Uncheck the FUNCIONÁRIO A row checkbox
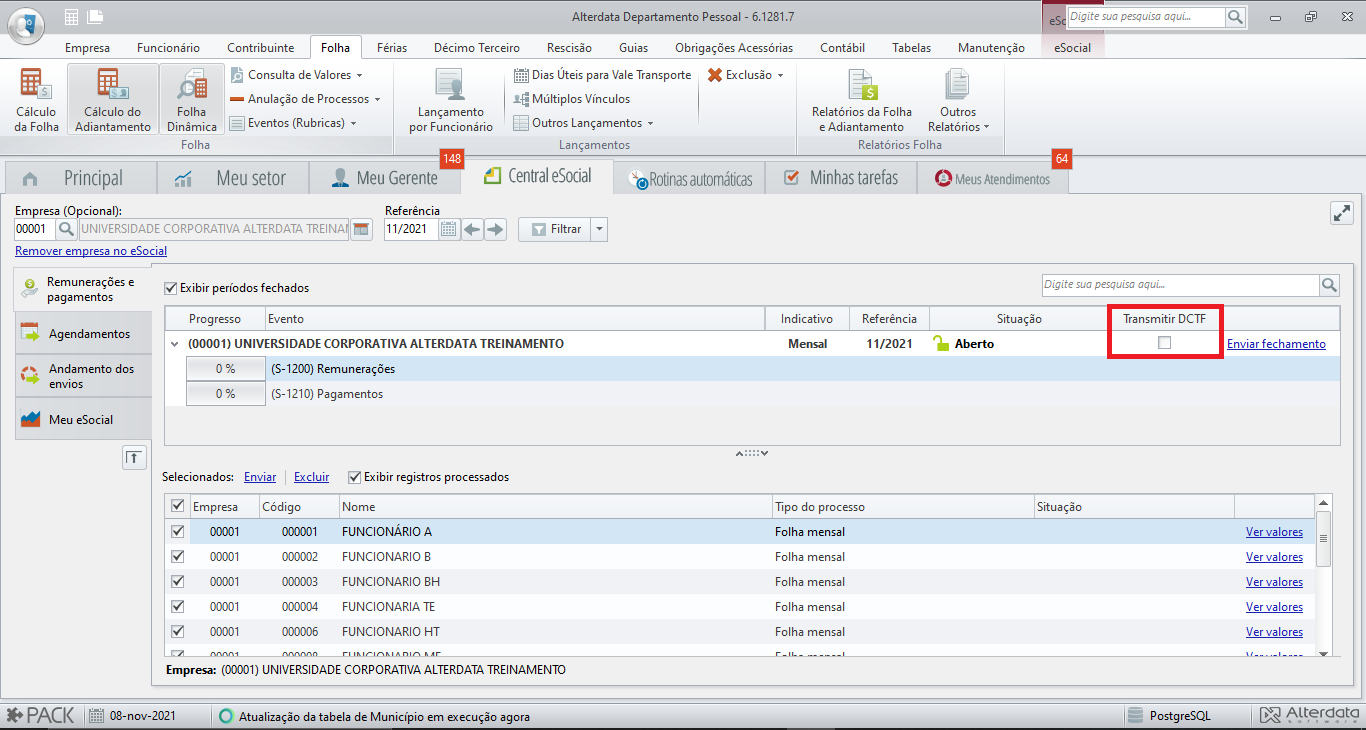Image resolution: width=1366 pixels, height=730 pixels. [x=178, y=531]
